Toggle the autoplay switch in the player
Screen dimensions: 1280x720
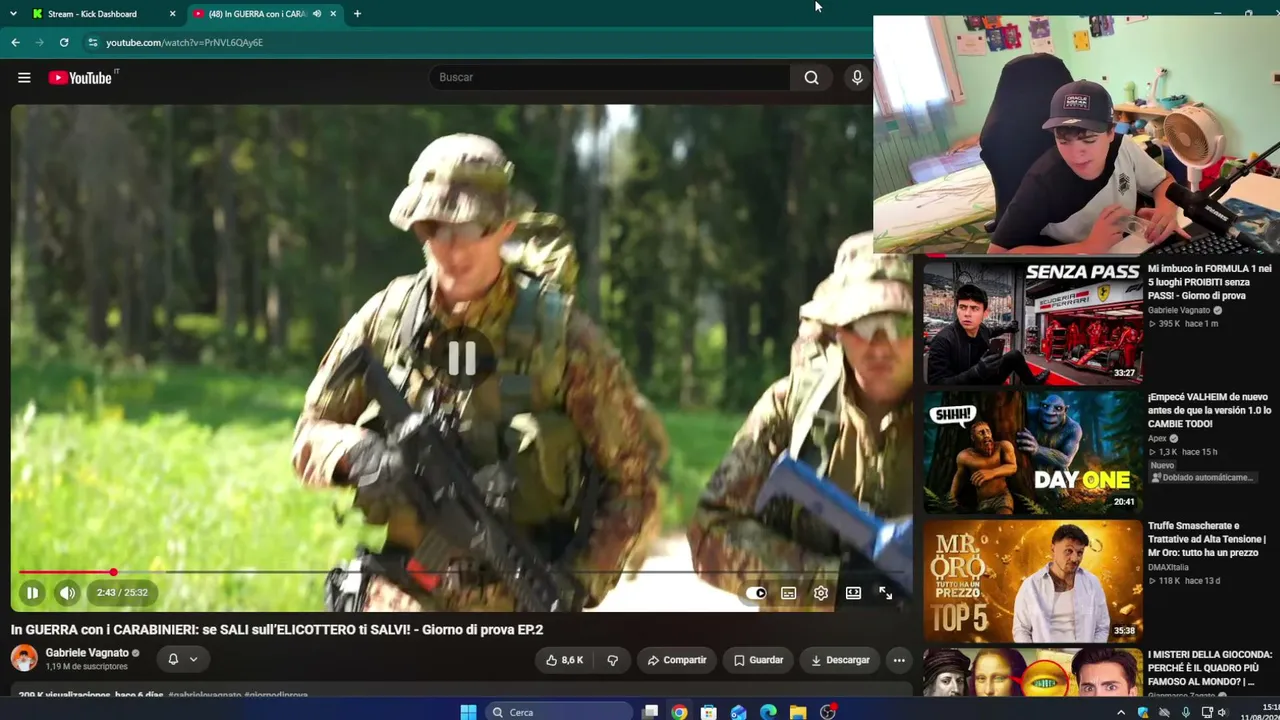(x=757, y=593)
